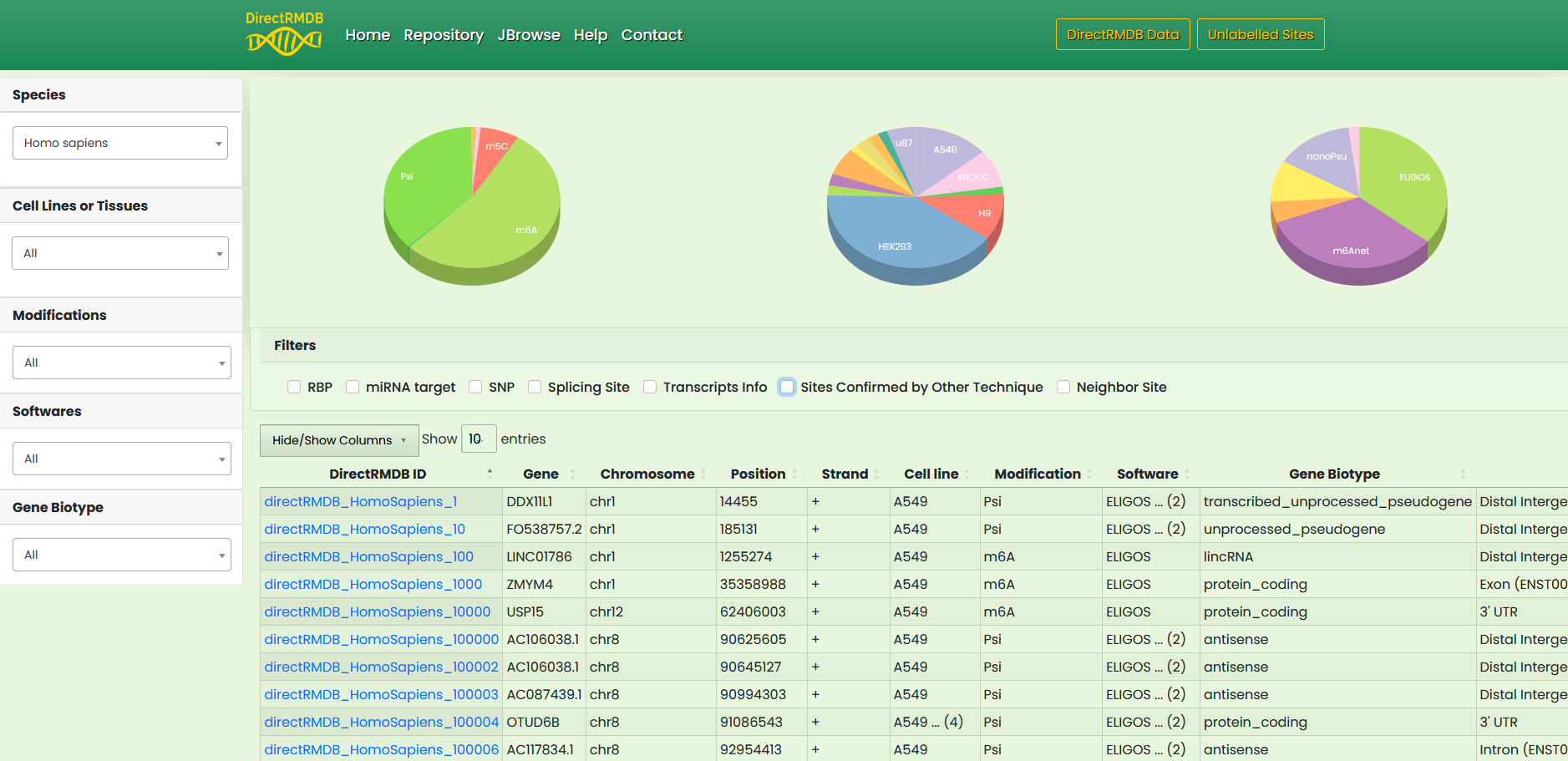Go to the Home menu item
1568x761 pixels.
pyautogui.click(x=368, y=35)
